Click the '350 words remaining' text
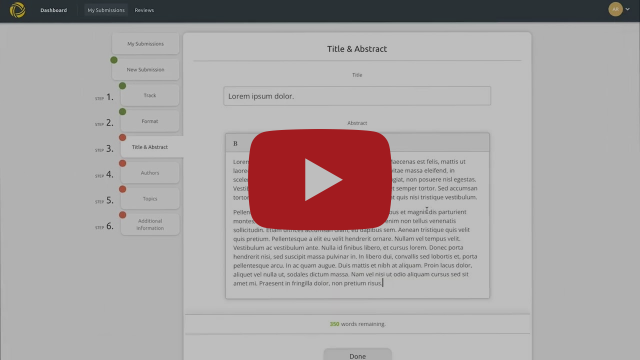 click(x=358, y=324)
